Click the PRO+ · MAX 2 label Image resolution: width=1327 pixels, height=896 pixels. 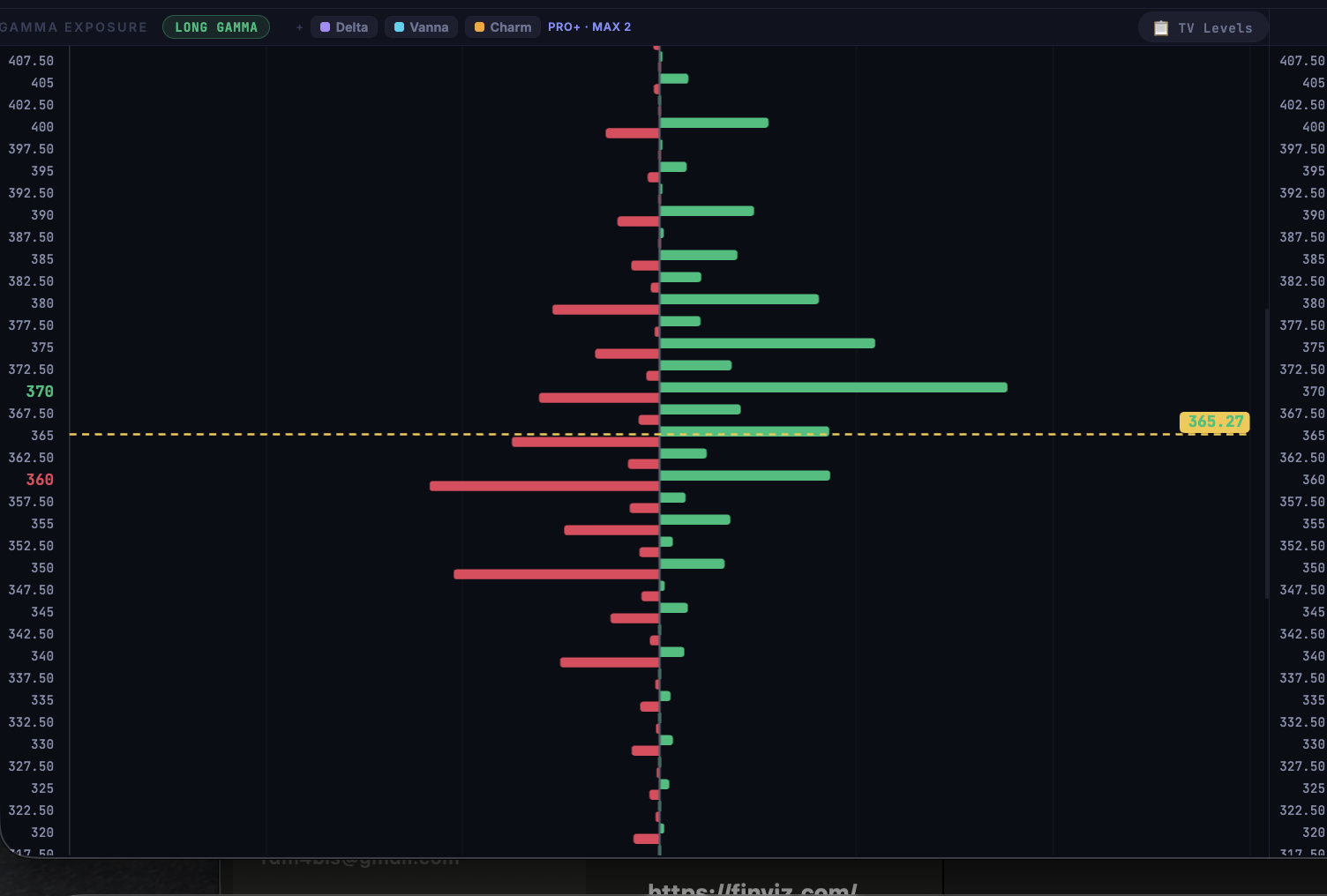(x=589, y=27)
